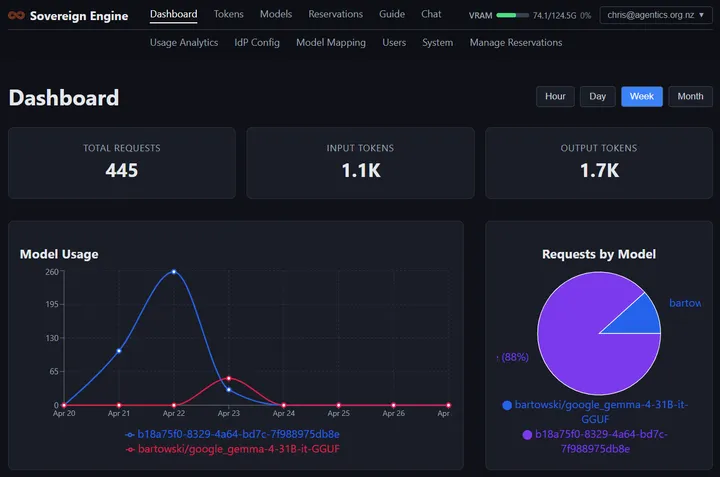Select the Hour time range
The image size is (720, 477).
[x=555, y=96]
